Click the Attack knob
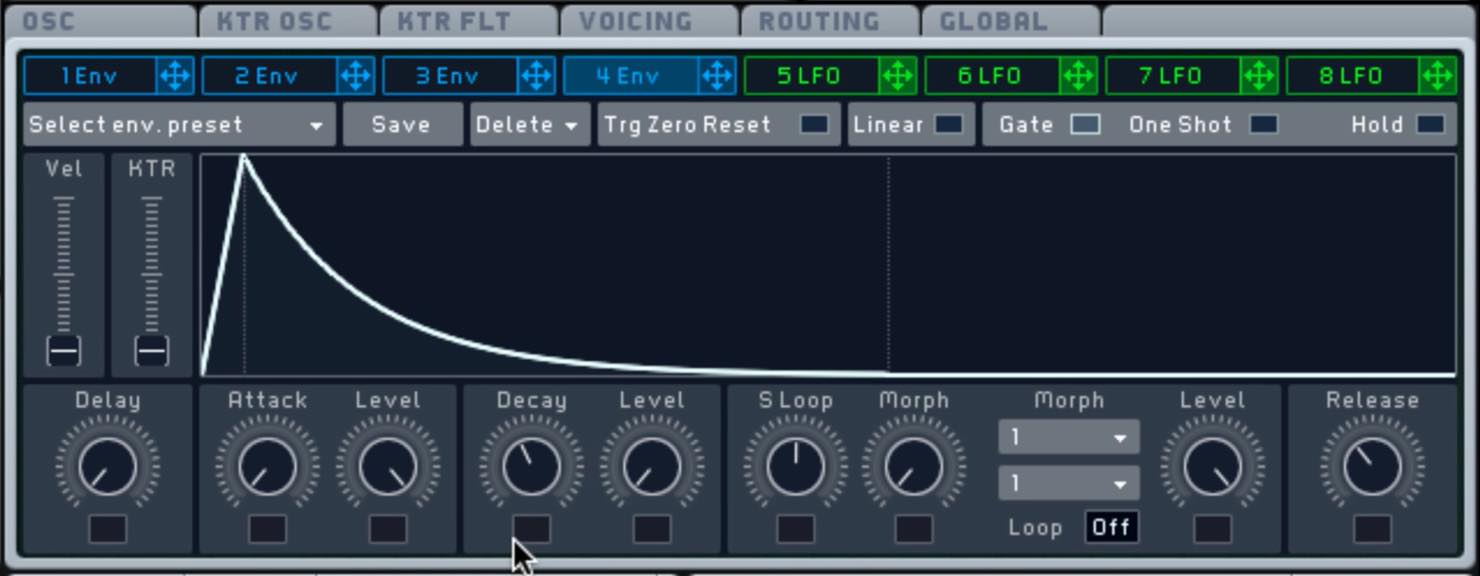This screenshot has height=576, width=1480. coord(267,466)
